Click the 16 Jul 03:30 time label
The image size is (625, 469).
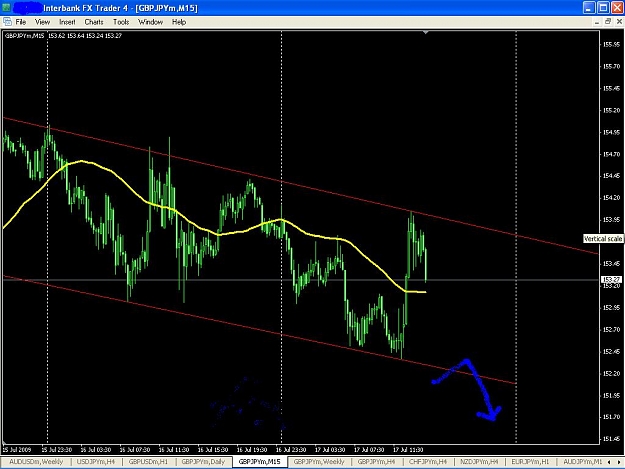click(96, 449)
